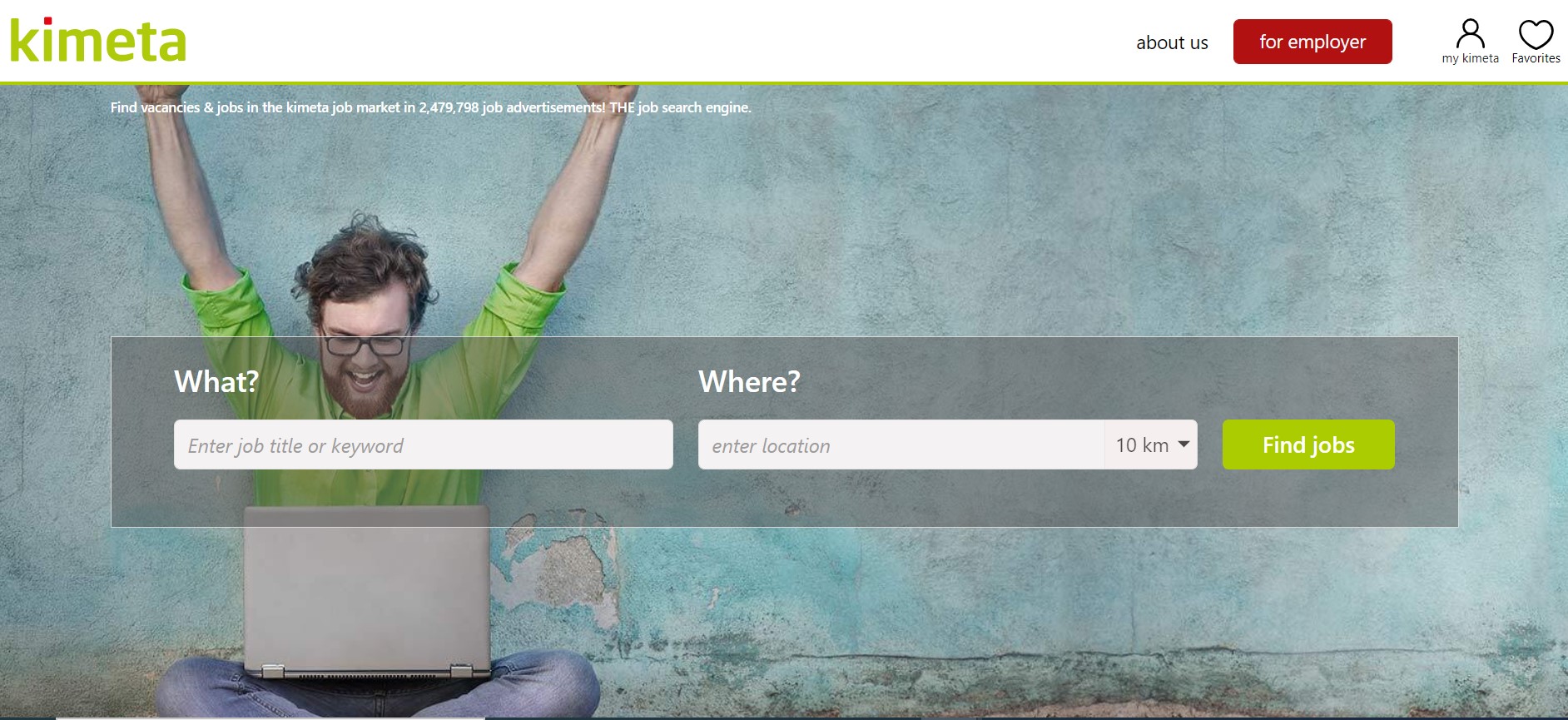Select the my kimeta text label
The image size is (1568, 720).
click(1470, 58)
